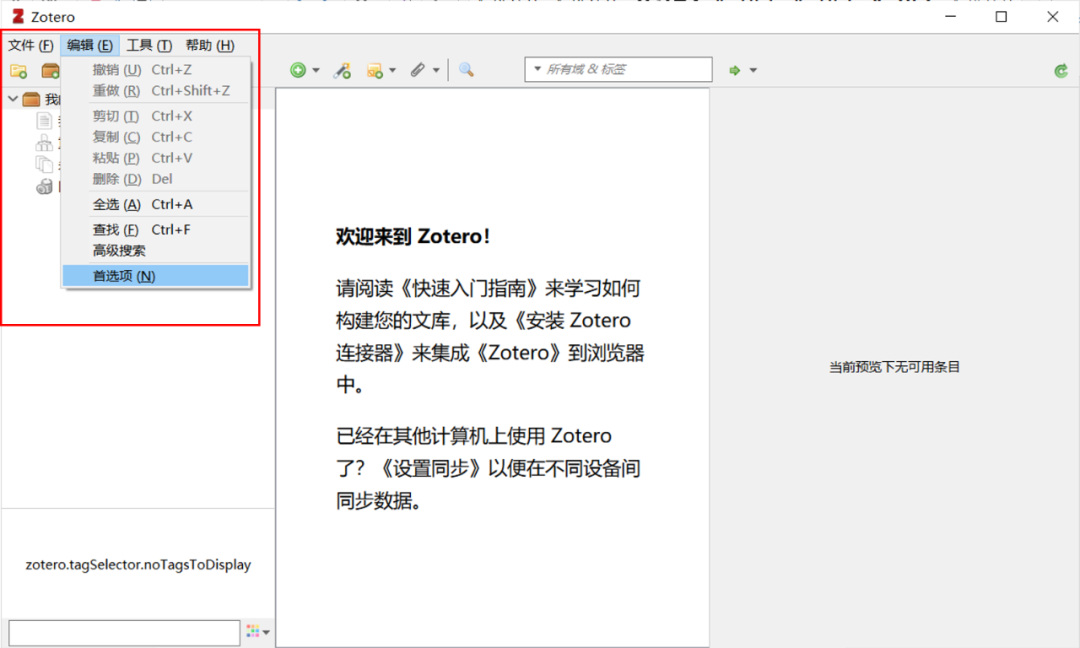
Task: Focus the tag filter input box
Action: 125,632
